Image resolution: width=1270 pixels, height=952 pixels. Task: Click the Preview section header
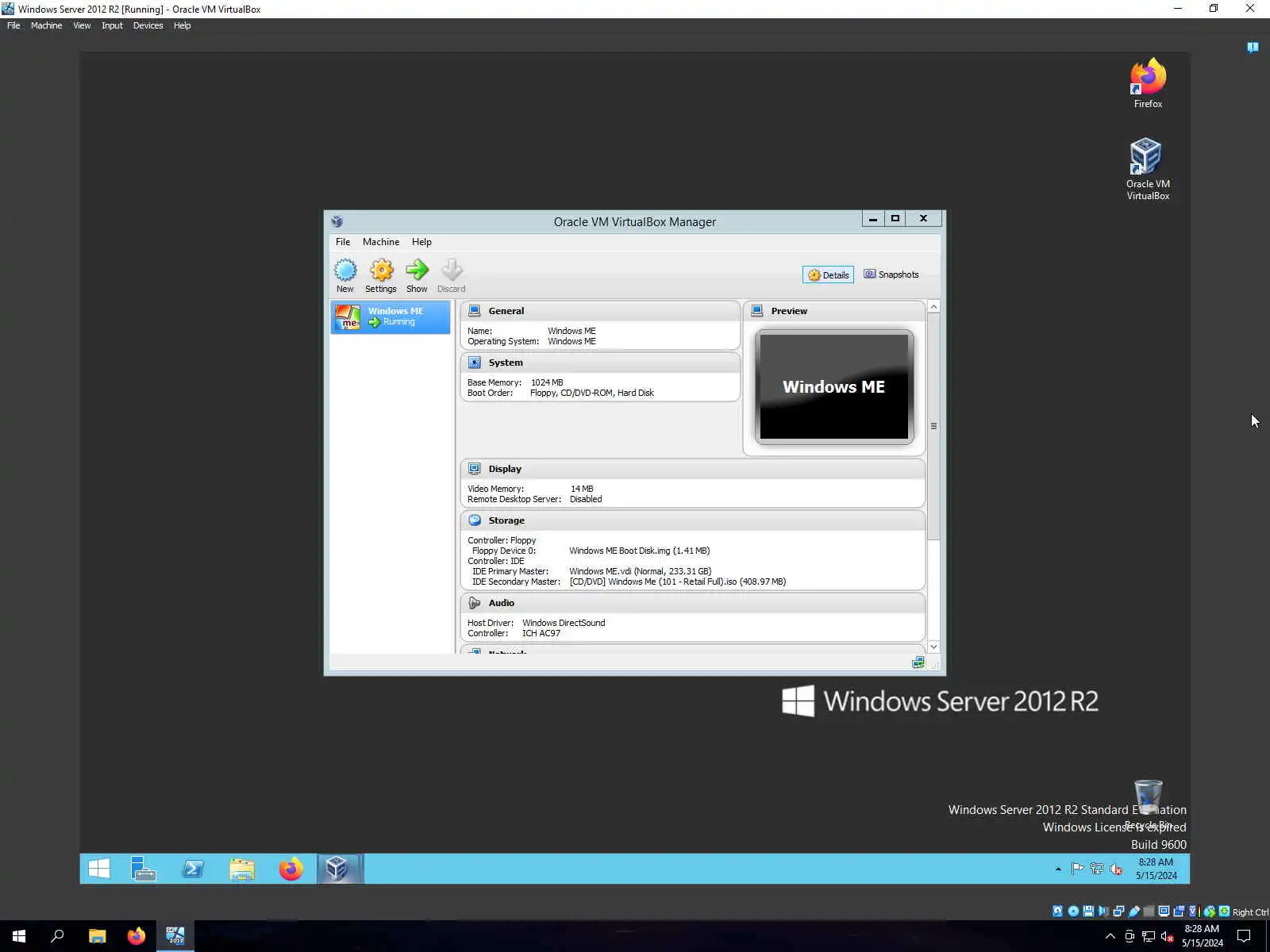point(834,311)
